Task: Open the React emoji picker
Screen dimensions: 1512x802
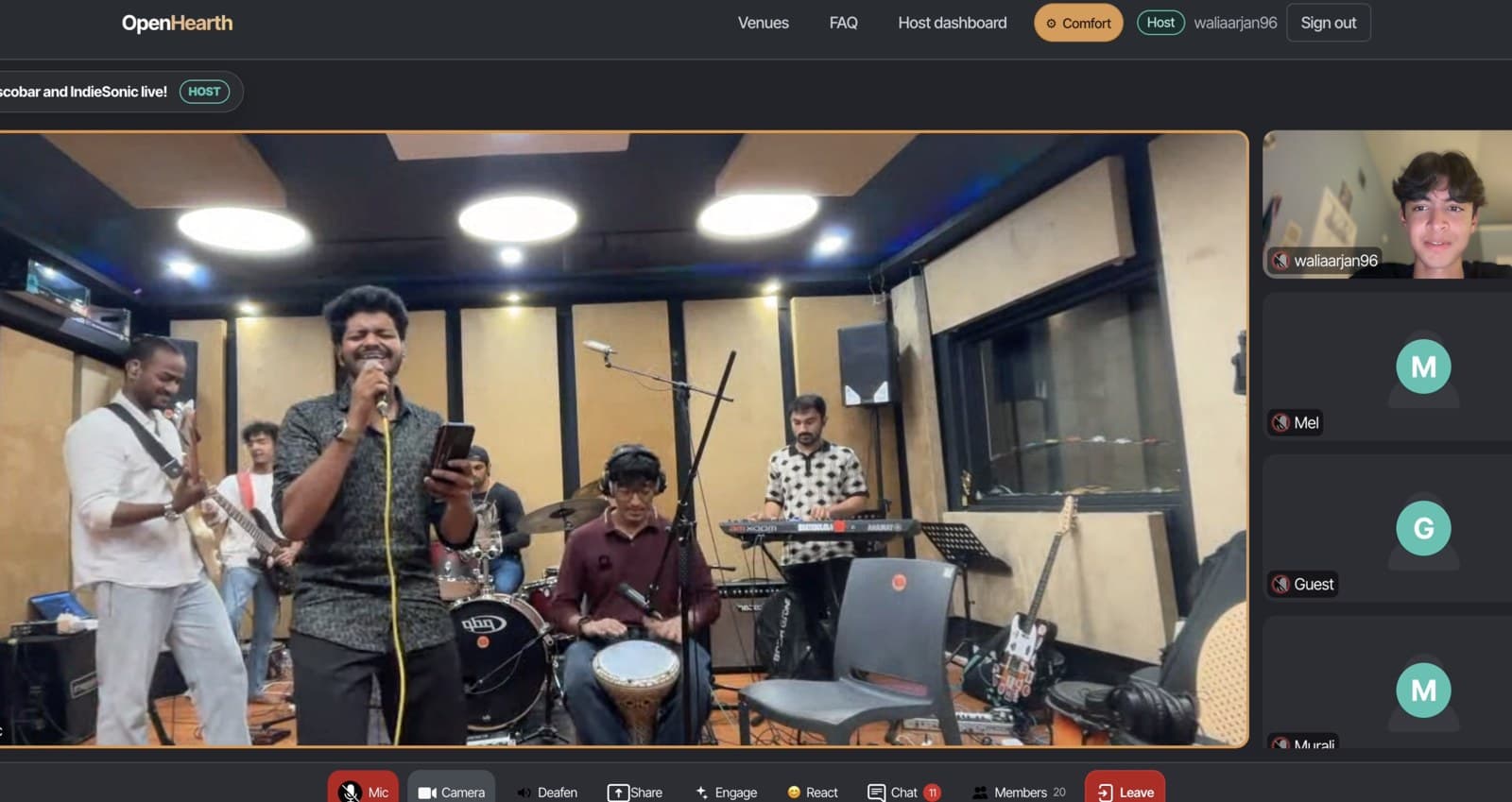Action: [813, 792]
